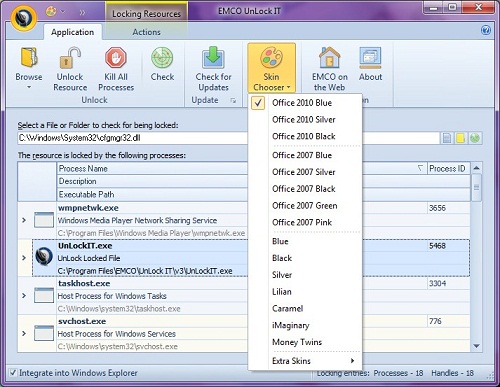Click the quick access palette icon
500x387 pixels.
(x=51, y=12)
